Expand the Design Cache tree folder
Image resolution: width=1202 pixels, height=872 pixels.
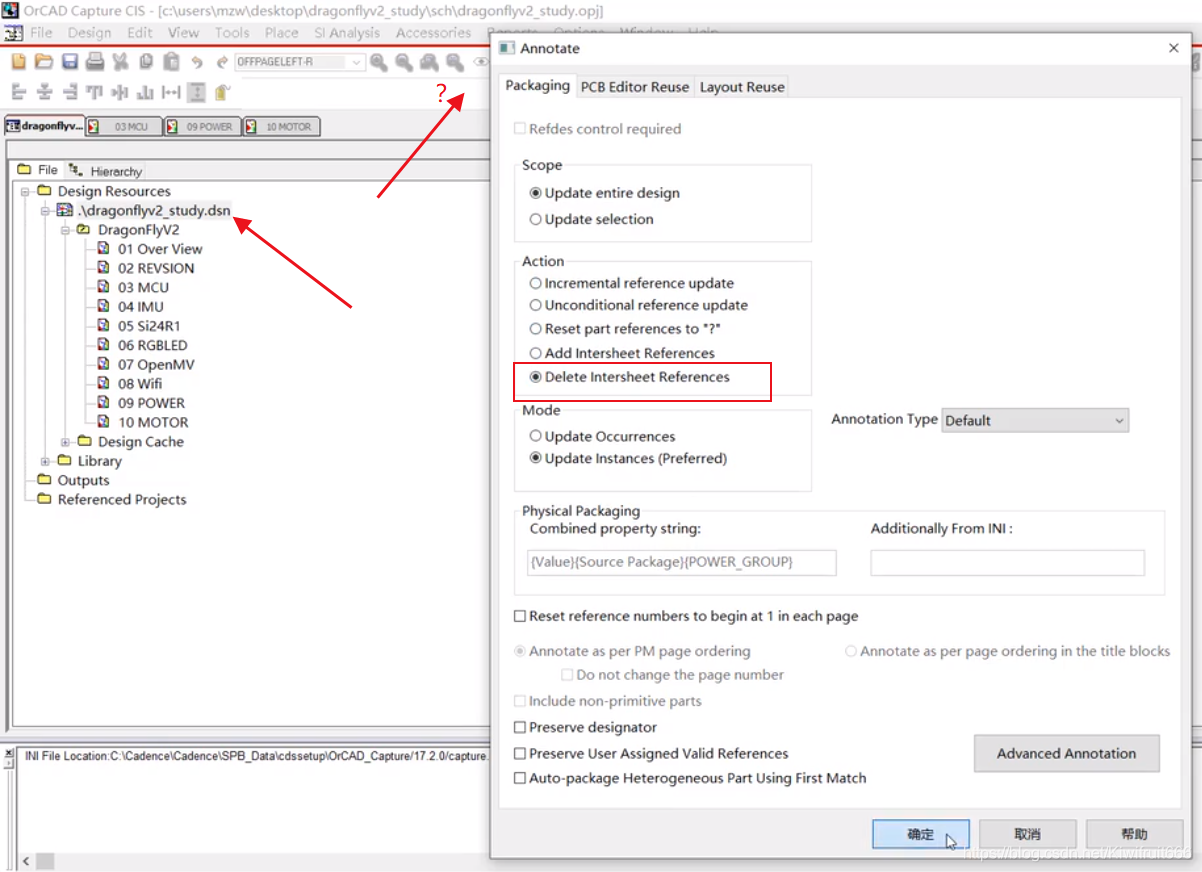point(66,442)
